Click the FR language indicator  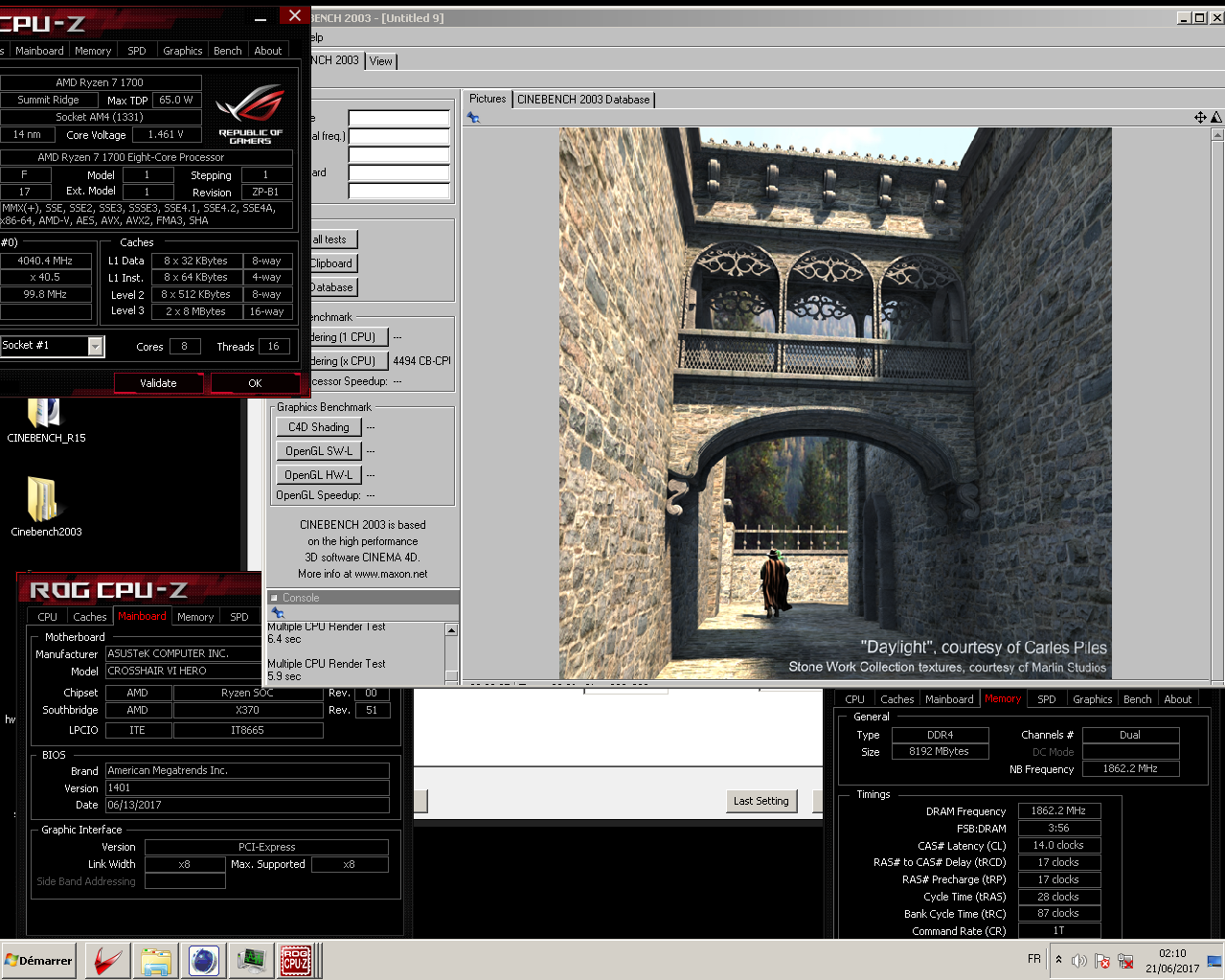[1034, 959]
